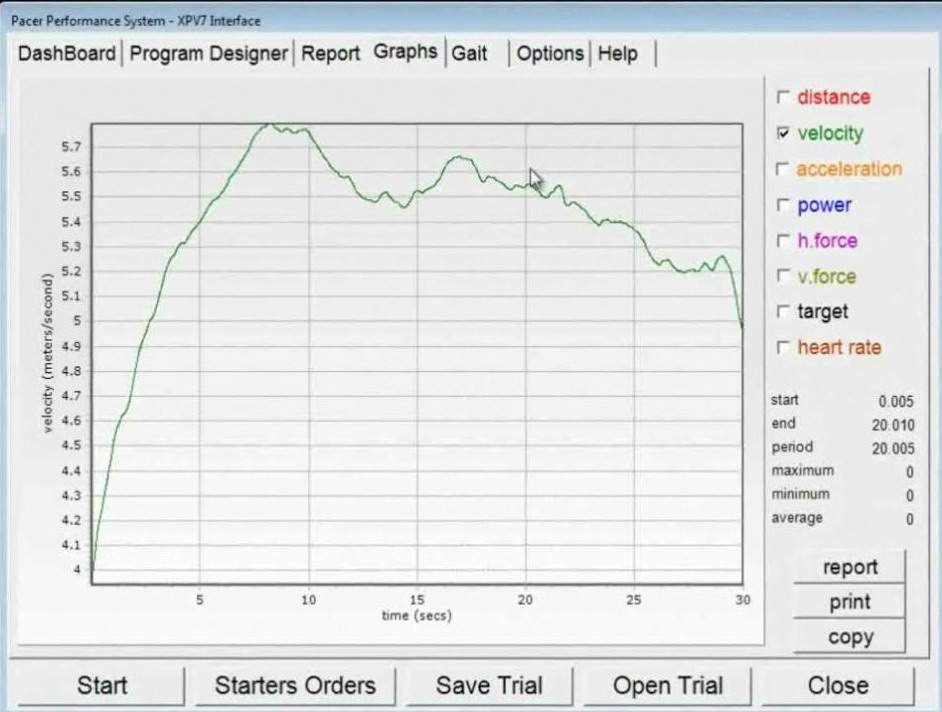Switch to the Gait tab
The image size is (942, 712).
point(469,53)
